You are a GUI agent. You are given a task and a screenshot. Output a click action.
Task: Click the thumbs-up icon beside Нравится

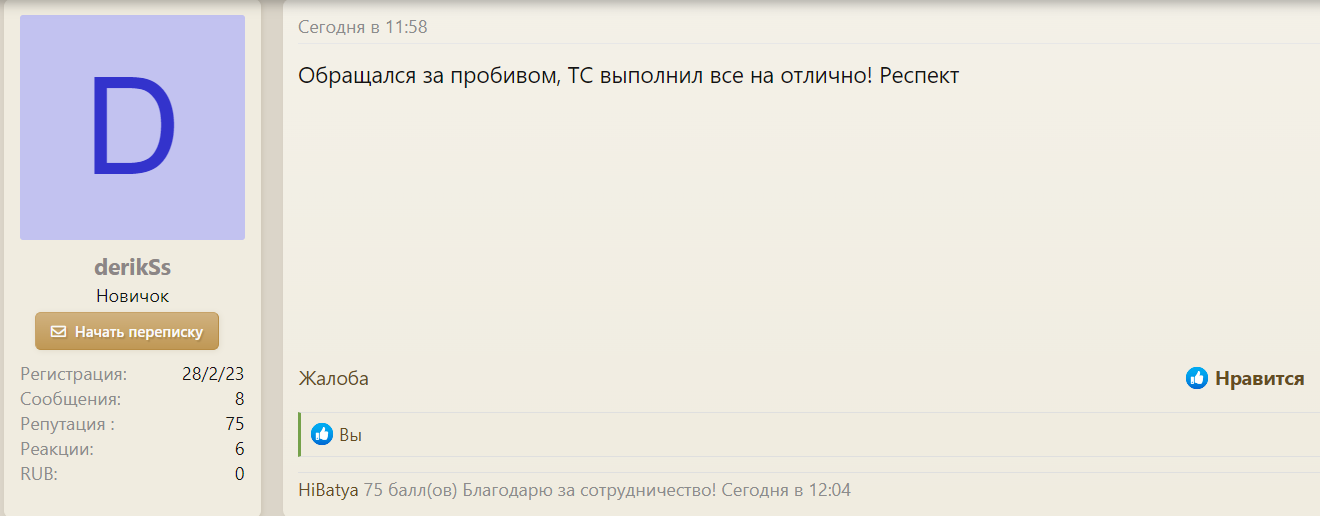point(1196,379)
